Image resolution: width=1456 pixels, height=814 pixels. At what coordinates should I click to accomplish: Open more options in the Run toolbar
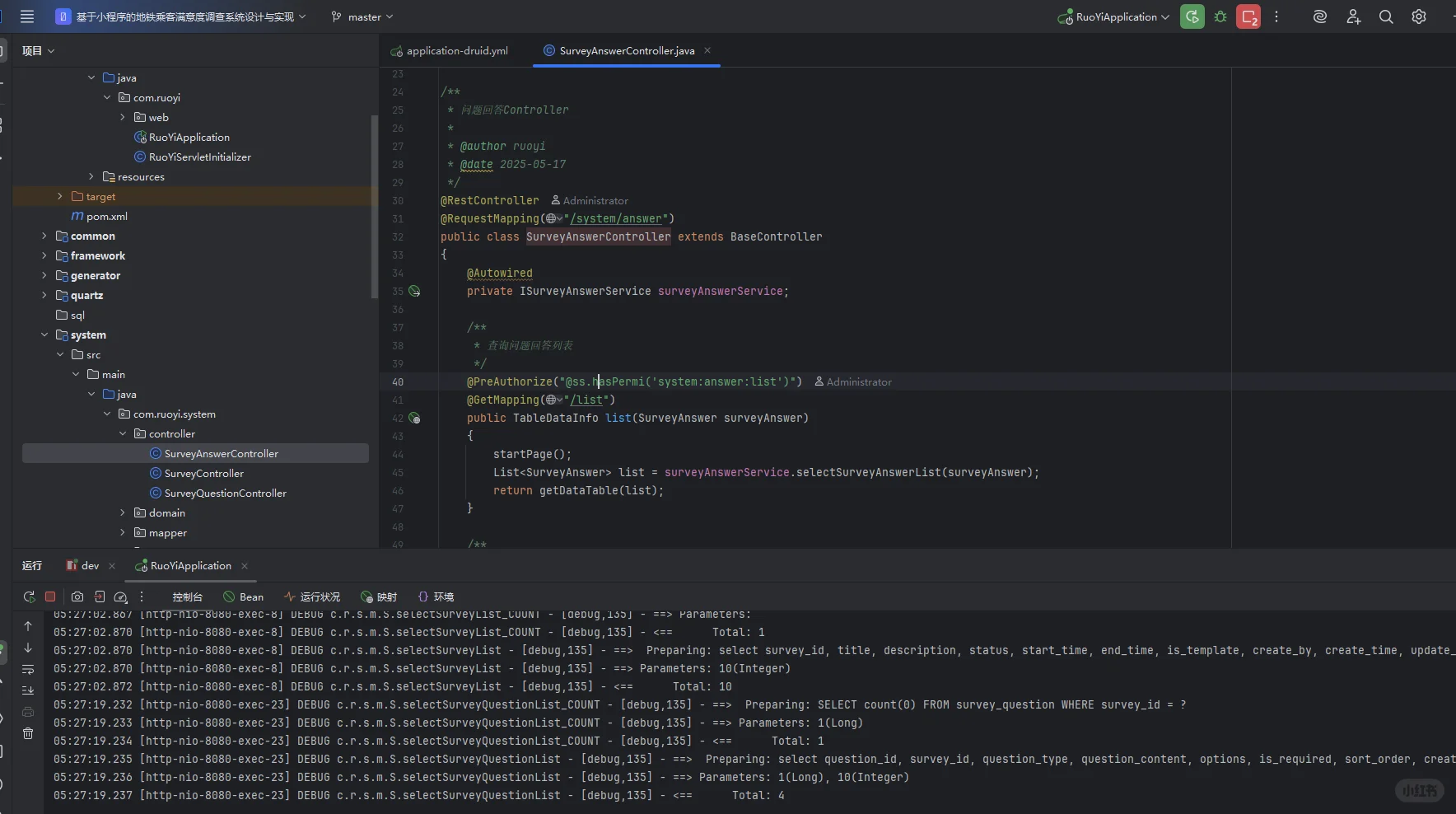[142, 596]
